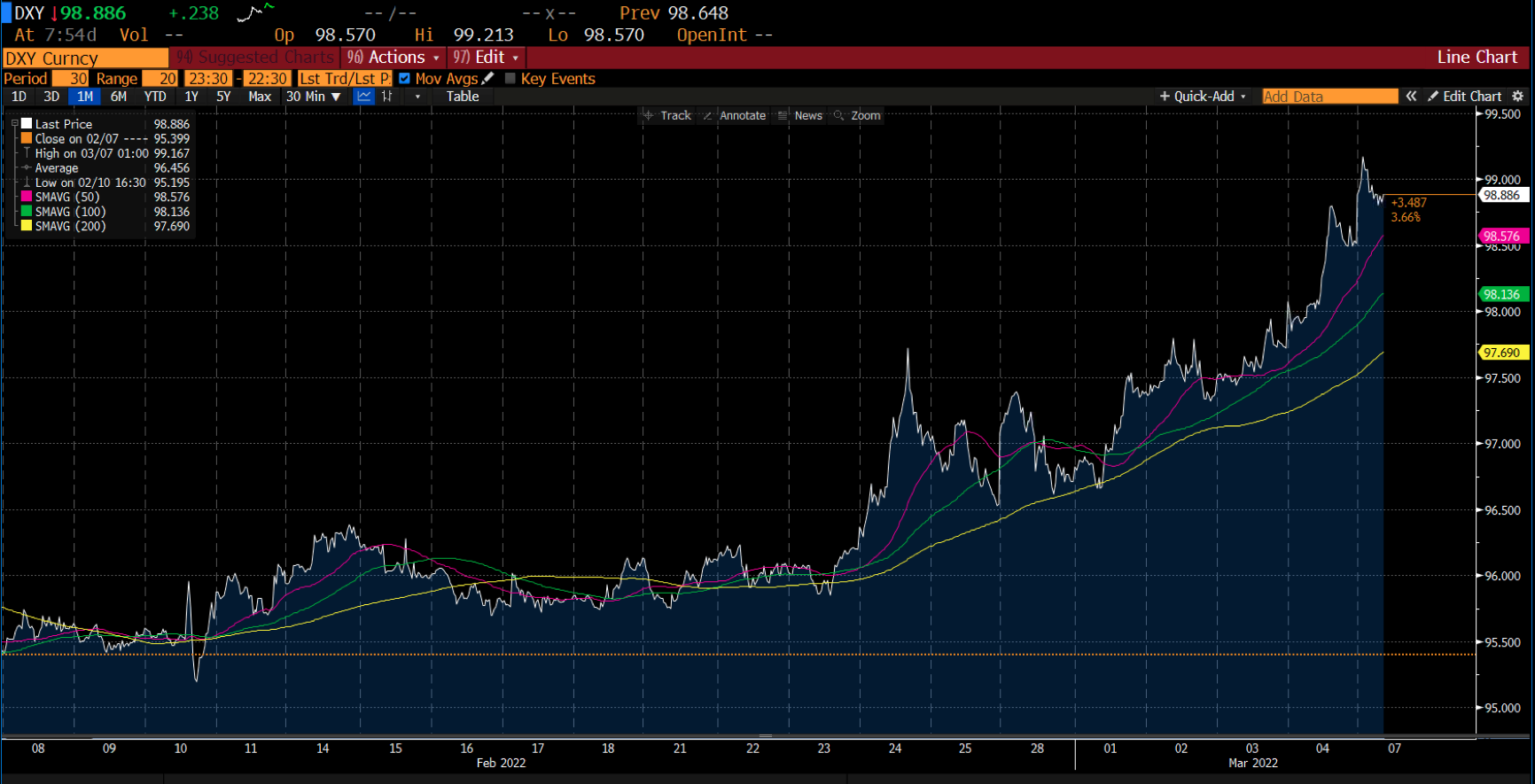1535x784 pixels.
Task: Collapse the legend box toggle
Action: click(x=14, y=124)
